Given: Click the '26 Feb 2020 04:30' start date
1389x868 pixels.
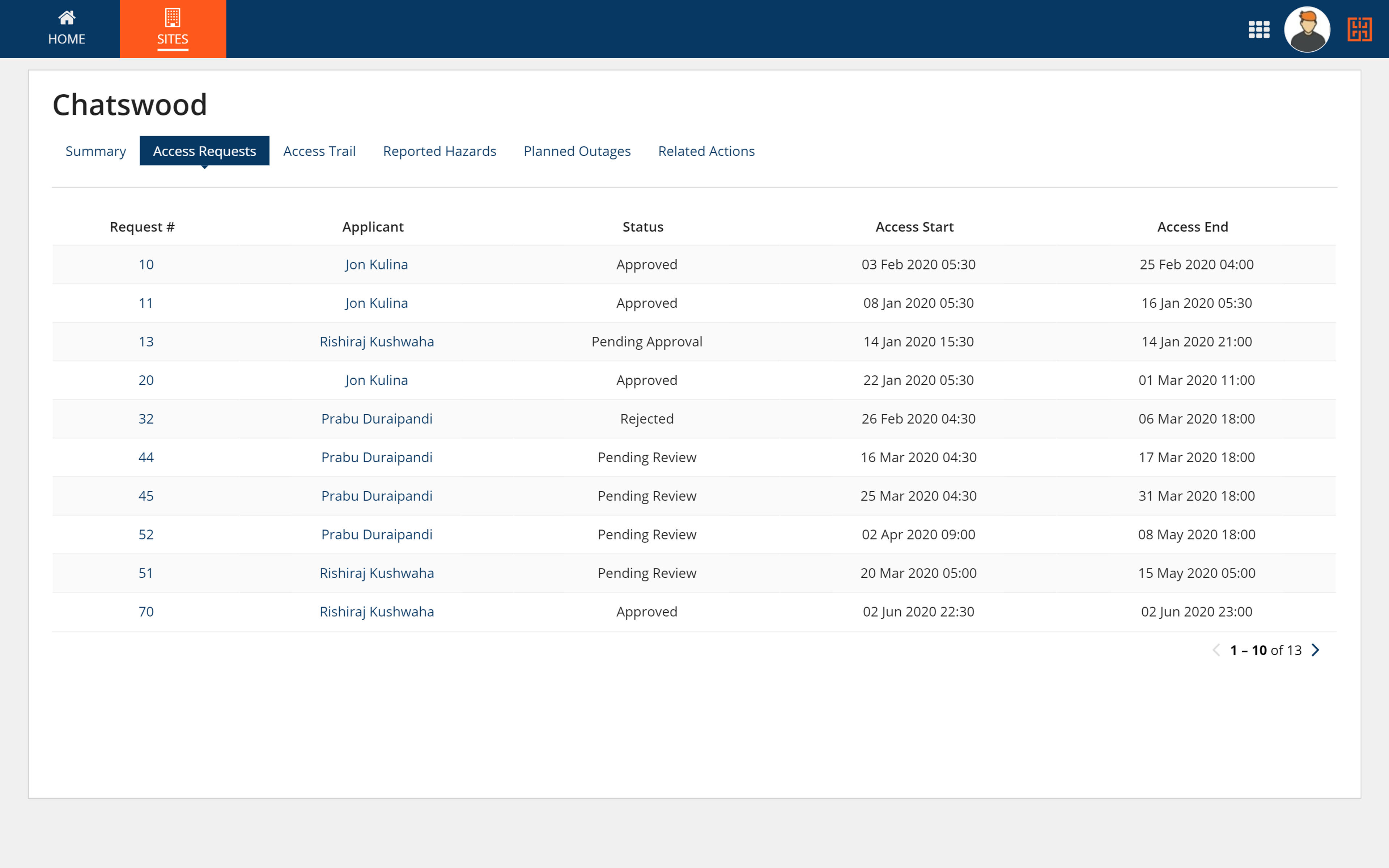Looking at the screenshot, I should 918,418.
